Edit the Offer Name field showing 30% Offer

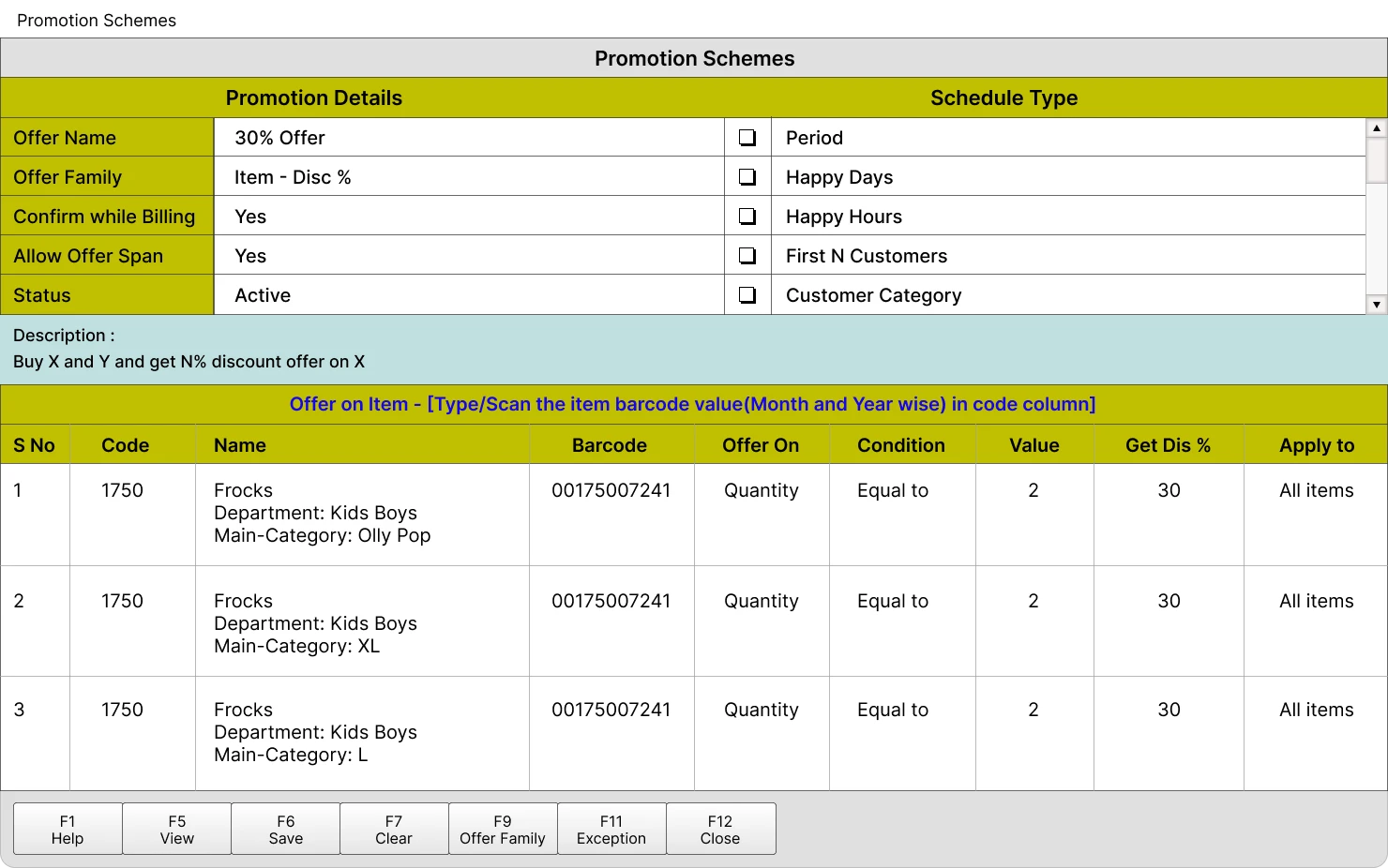[469, 137]
